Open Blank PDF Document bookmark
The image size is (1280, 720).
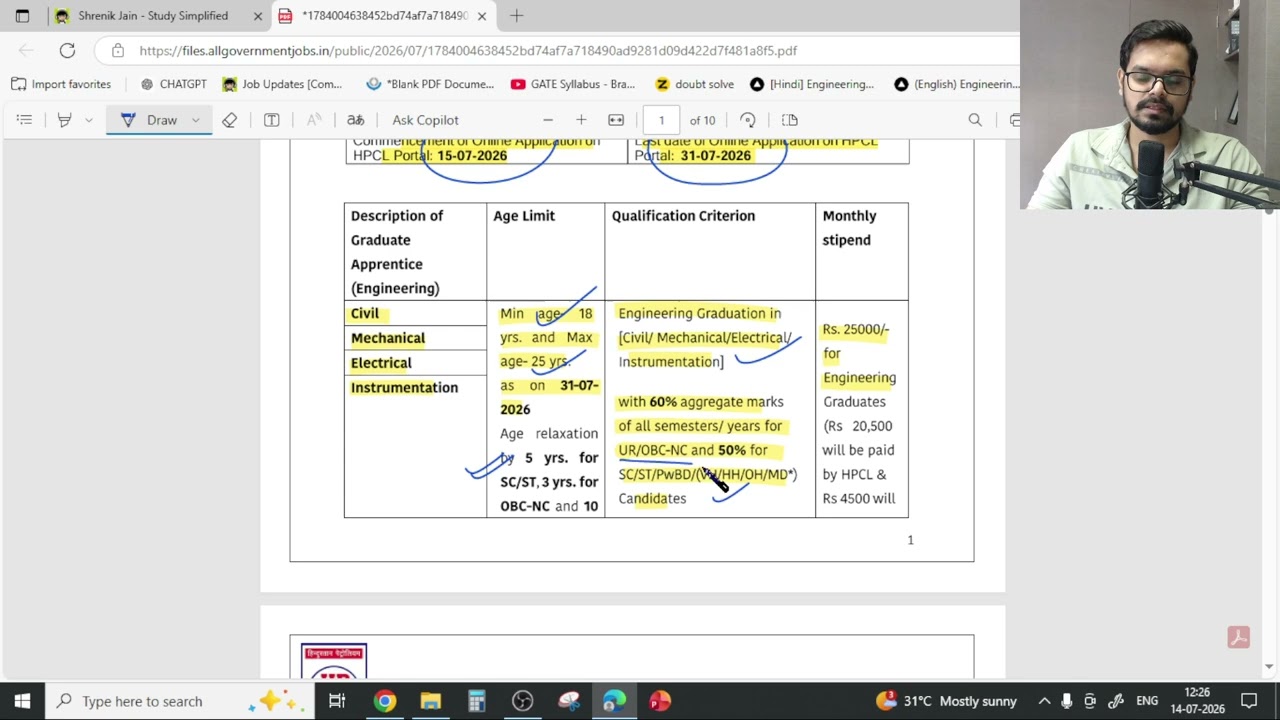430,84
